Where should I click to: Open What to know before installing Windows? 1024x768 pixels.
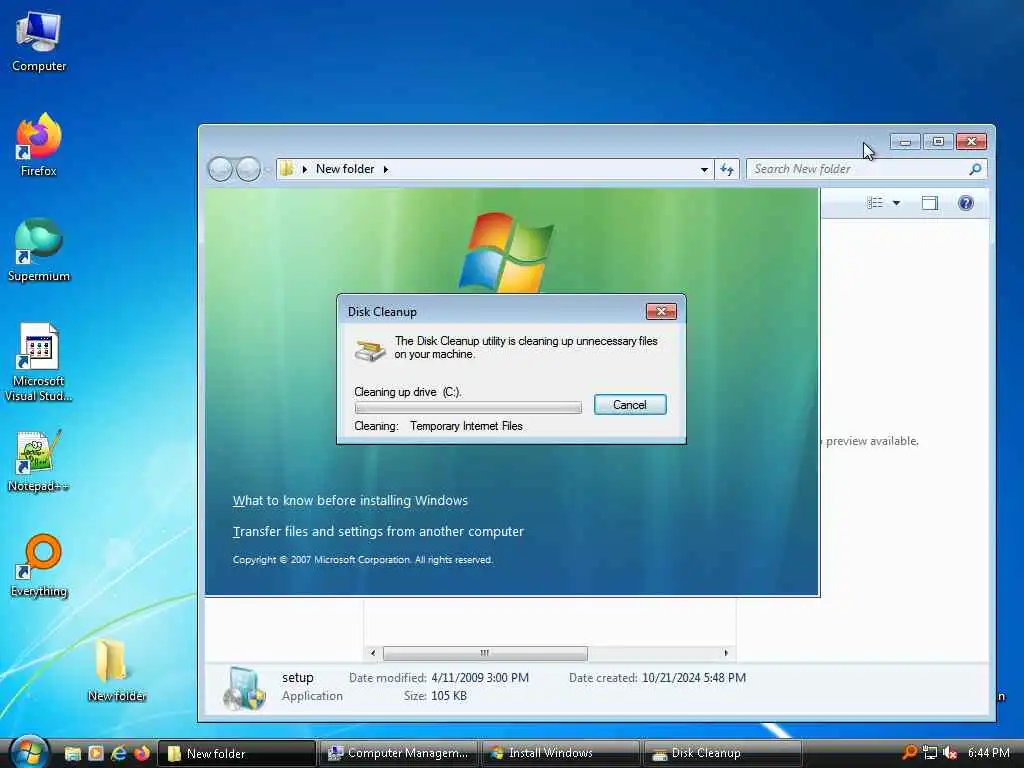tap(350, 501)
